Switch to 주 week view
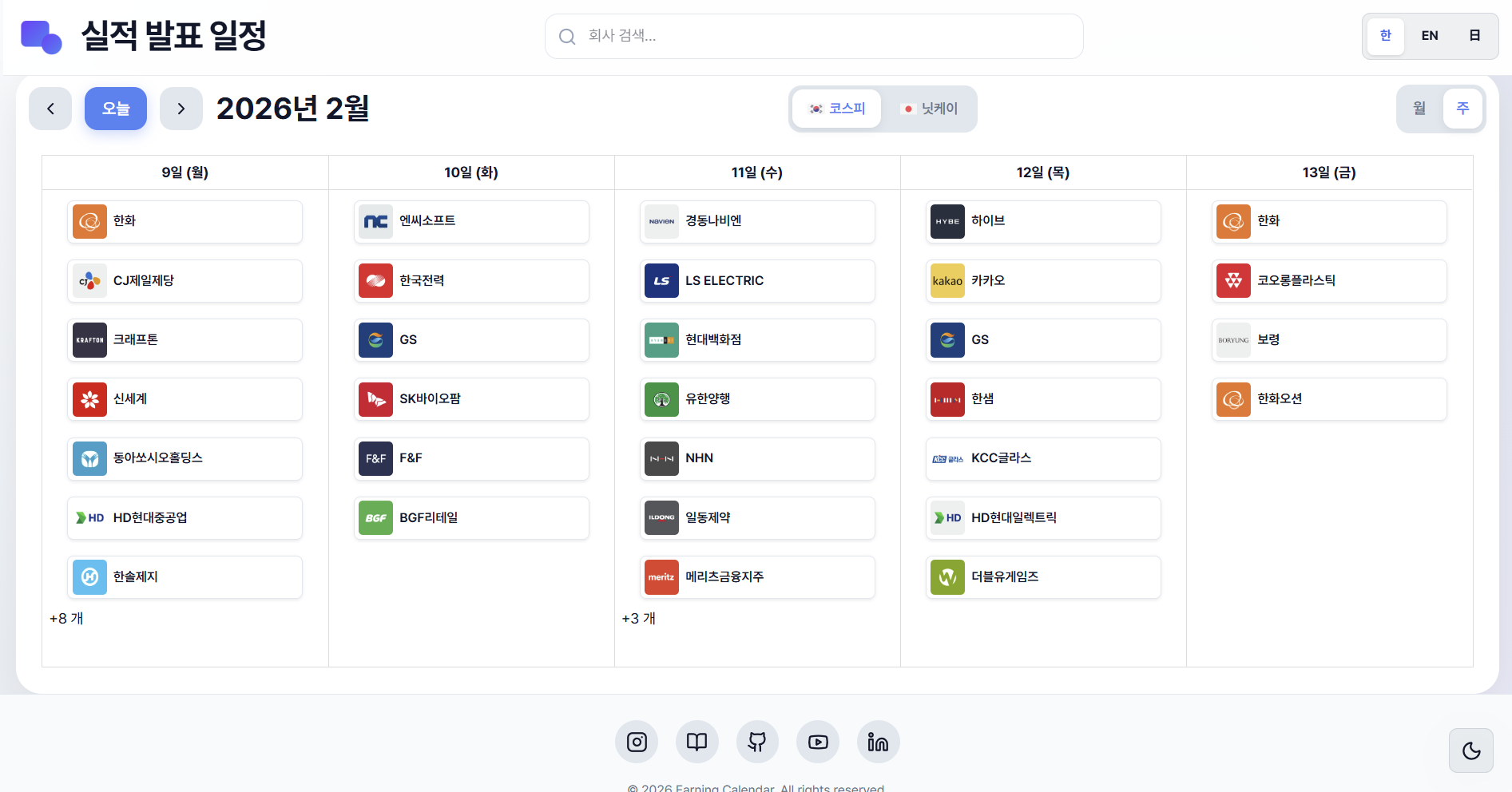The width and height of the screenshot is (1512, 792). point(1462,108)
